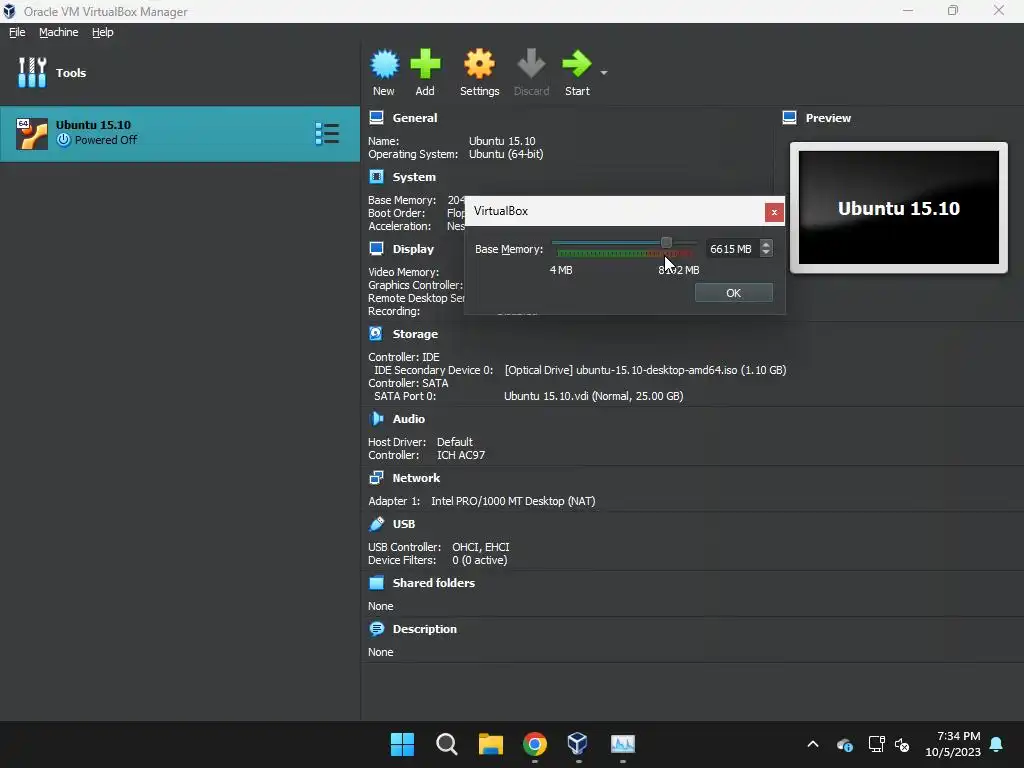This screenshot has width=1024, height=768.
Task: Click the USB section icon
Action: (x=376, y=524)
